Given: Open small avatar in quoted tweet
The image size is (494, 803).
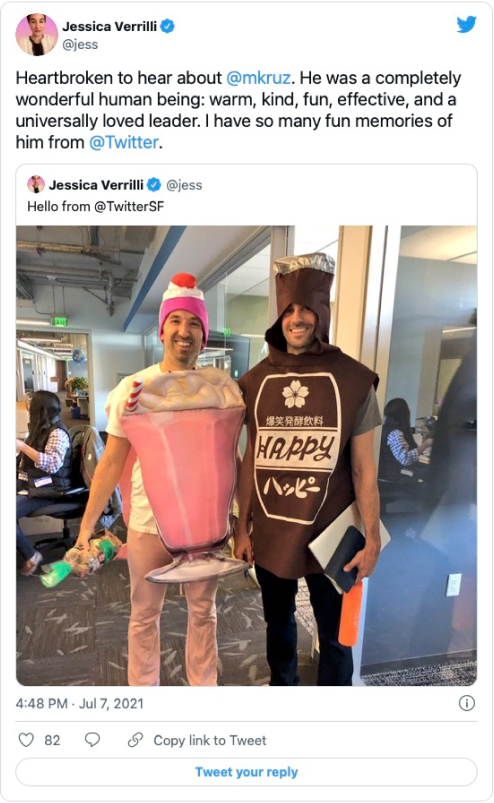Looking at the screenshot, I should [36, 184].
